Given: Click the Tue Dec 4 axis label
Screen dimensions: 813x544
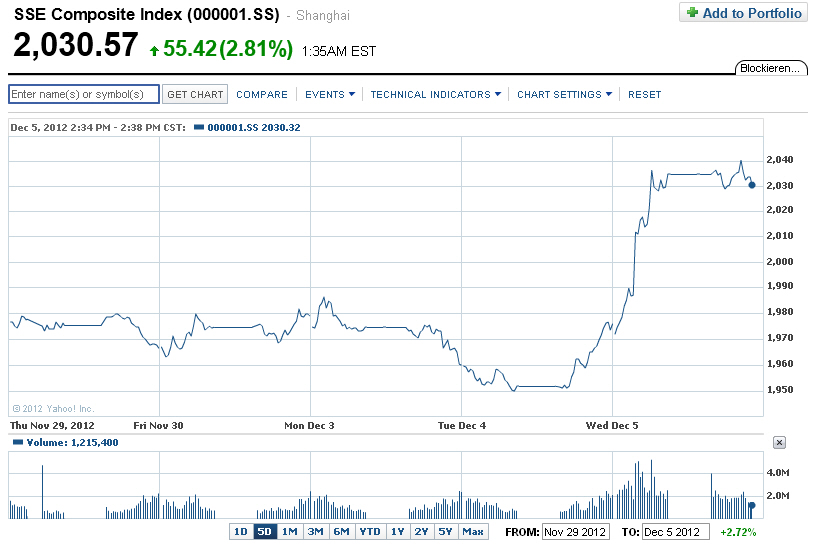Looking at the screenshot, I should point(461,425).
